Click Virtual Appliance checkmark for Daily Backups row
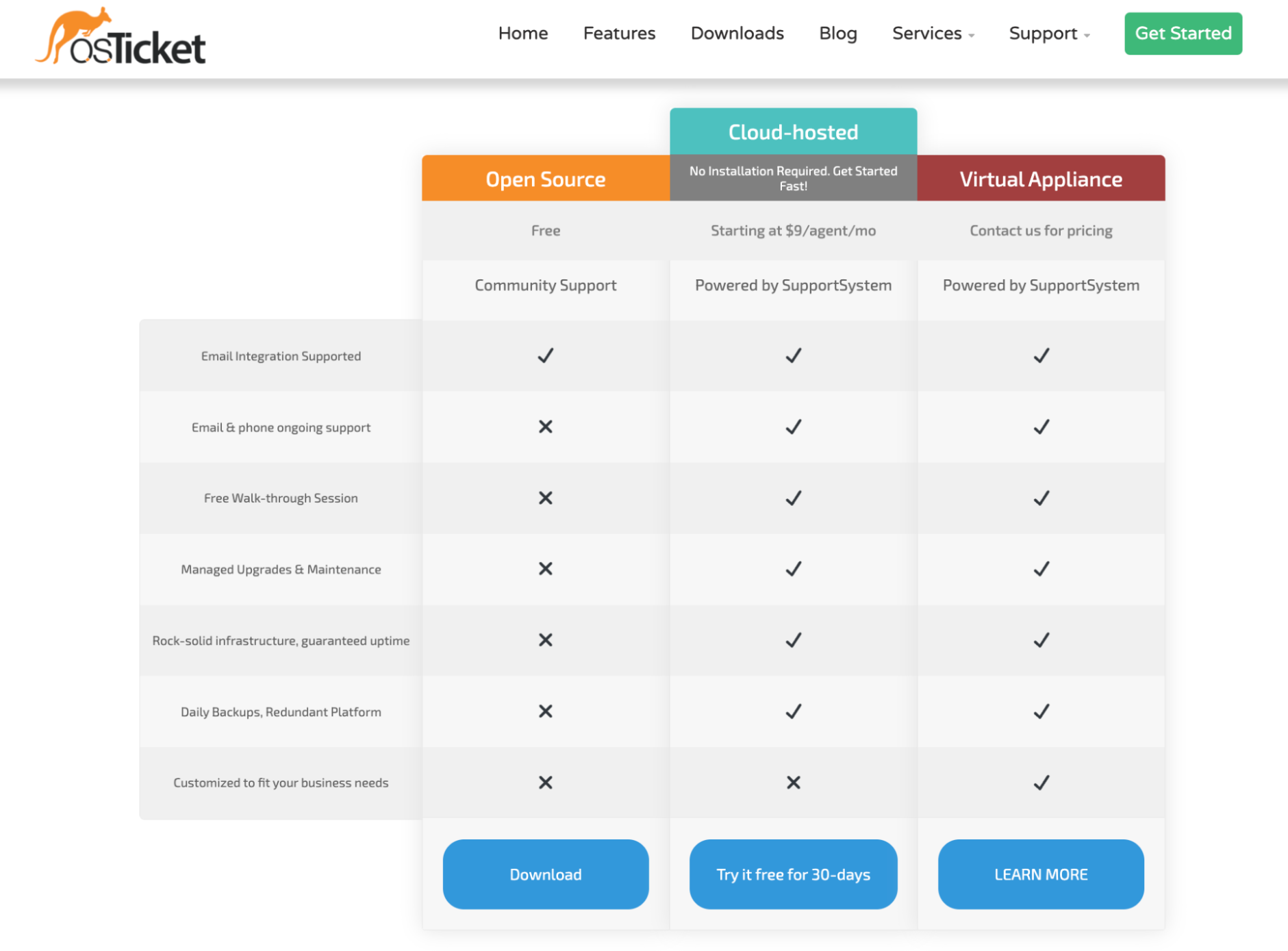This screenshot has height=951, width=1288. click(x=1041, y=711)
